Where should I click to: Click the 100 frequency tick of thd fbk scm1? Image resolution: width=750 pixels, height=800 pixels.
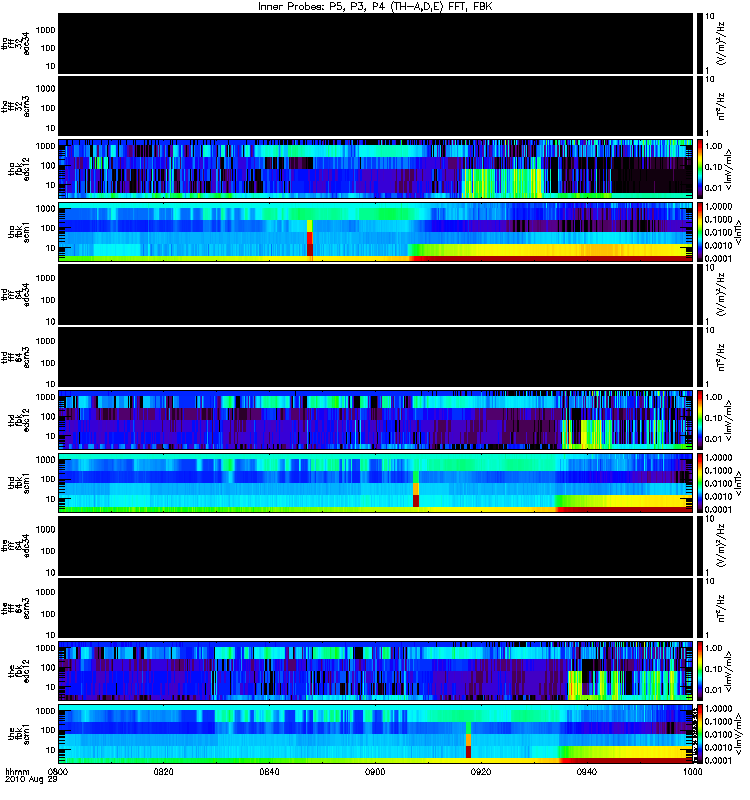tap(47, 479)
